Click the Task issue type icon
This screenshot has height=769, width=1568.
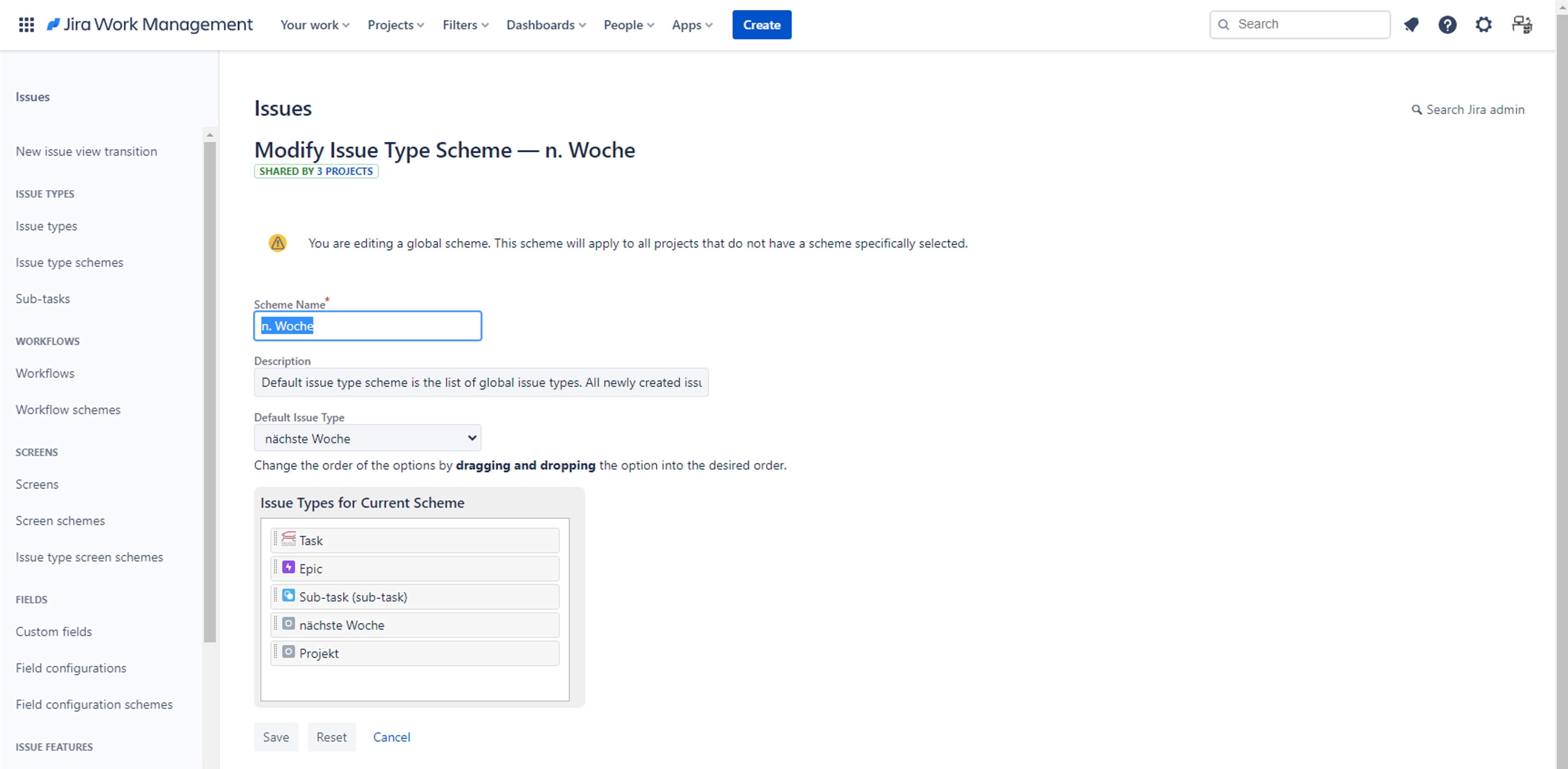click(288, 539)
